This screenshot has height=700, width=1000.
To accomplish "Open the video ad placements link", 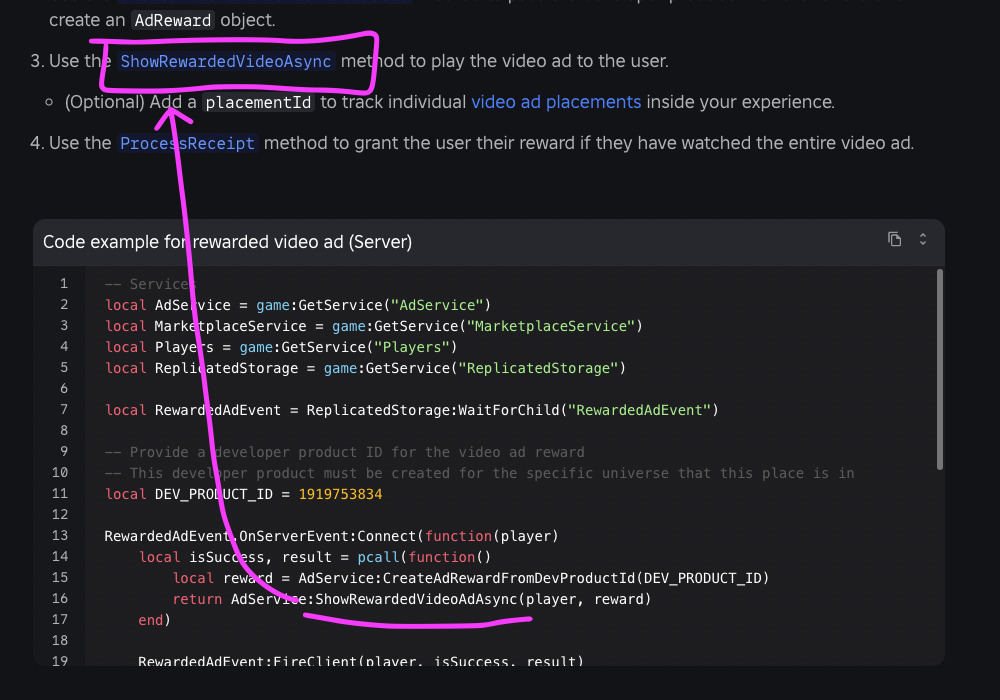I will (x=556, y=101).
